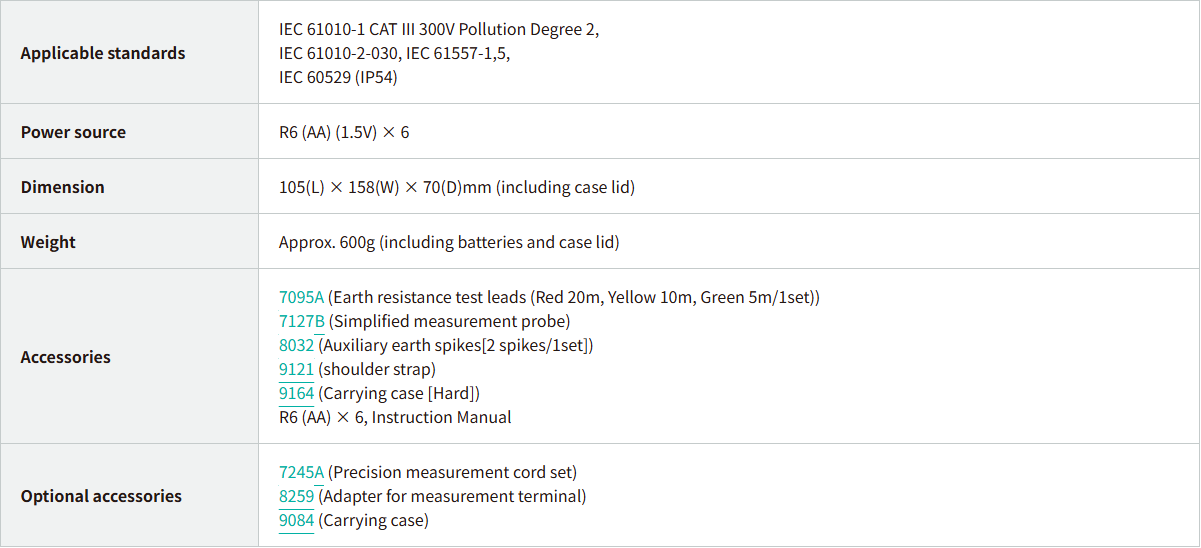This screenshot has width=1201, height=548.
Task: Click the IEC 60529 (IP54) text
Action: coord(338,77)
